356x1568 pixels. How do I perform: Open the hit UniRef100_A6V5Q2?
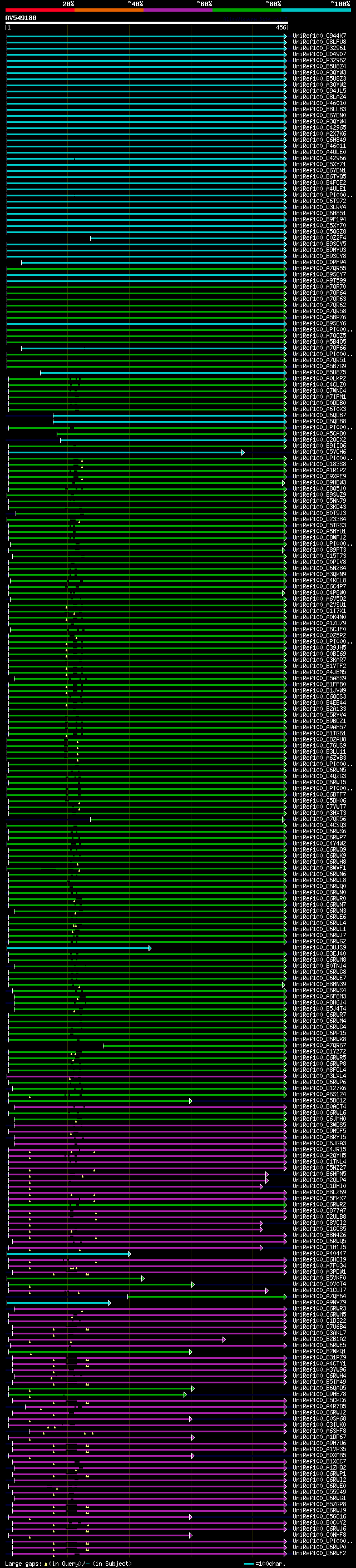point(319,599)
